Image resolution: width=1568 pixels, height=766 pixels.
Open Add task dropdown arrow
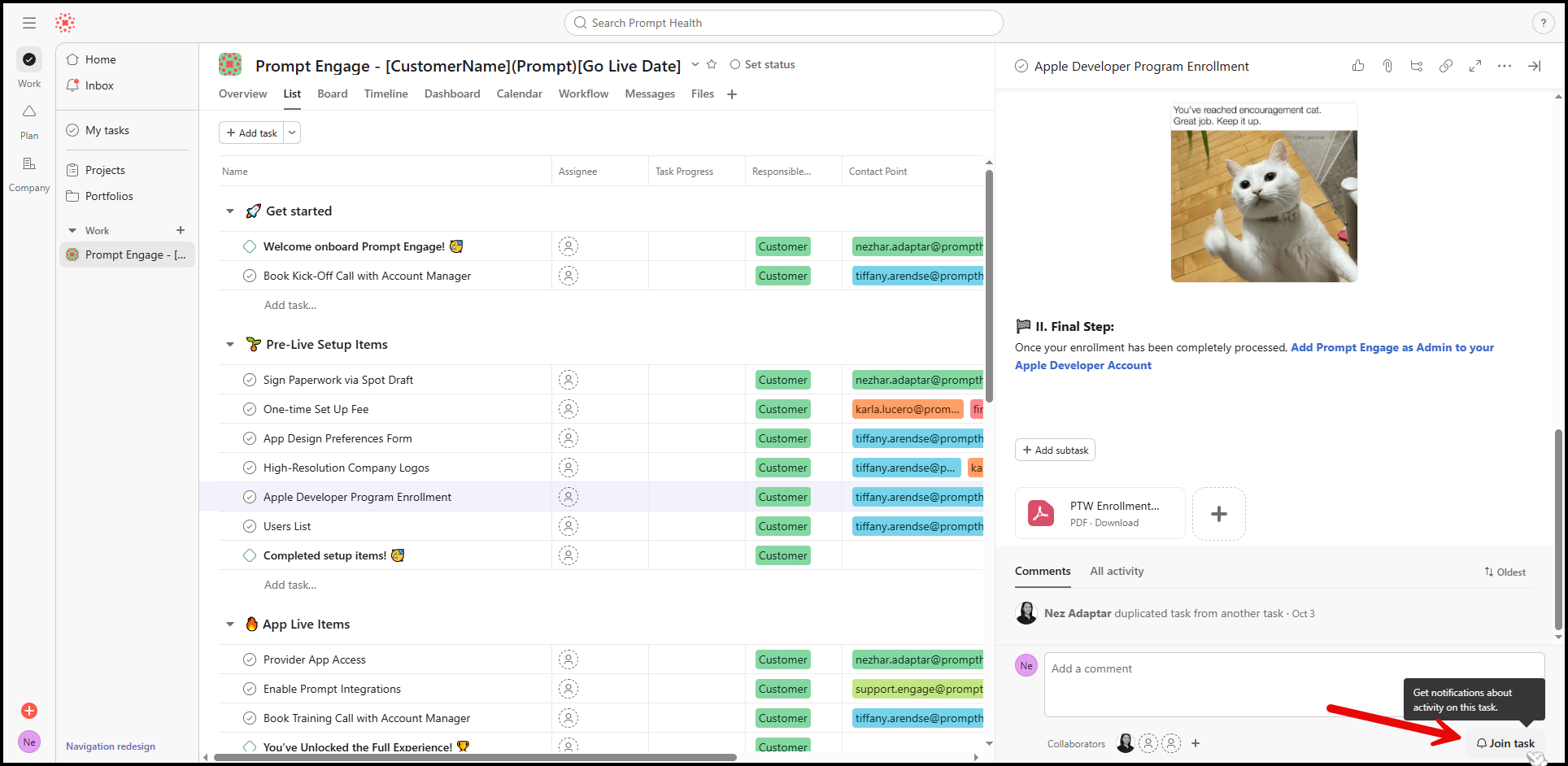tap(292, 133)
